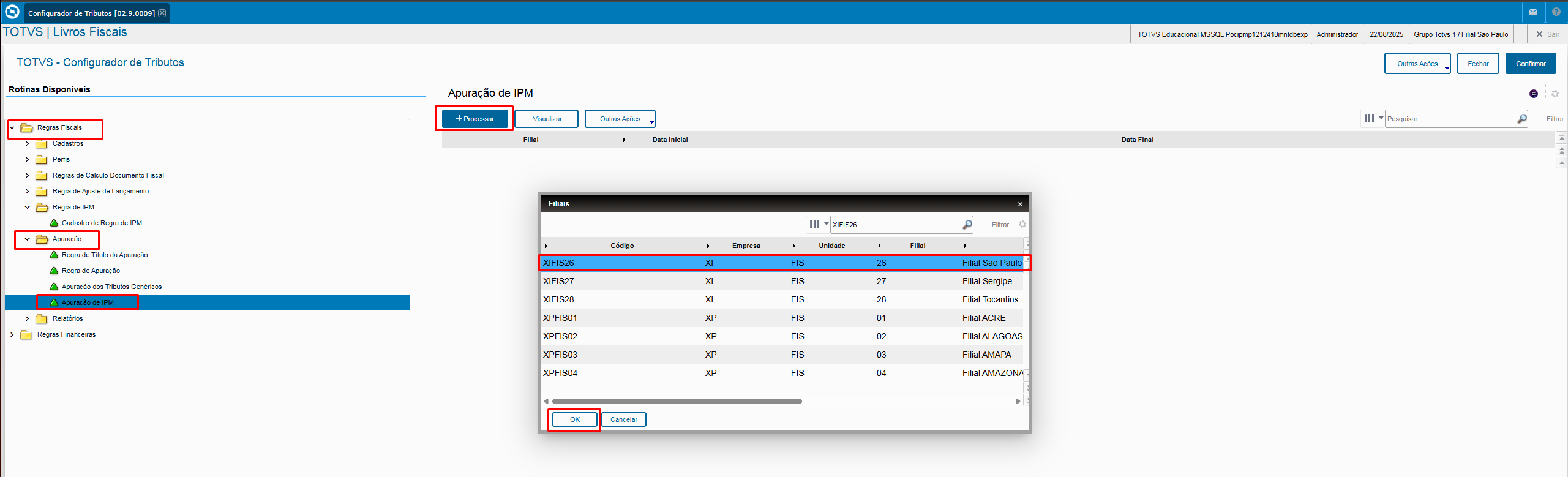Click the open folder icon next to Regras Fiscais

pyautogui.click(x=26, y=128)
